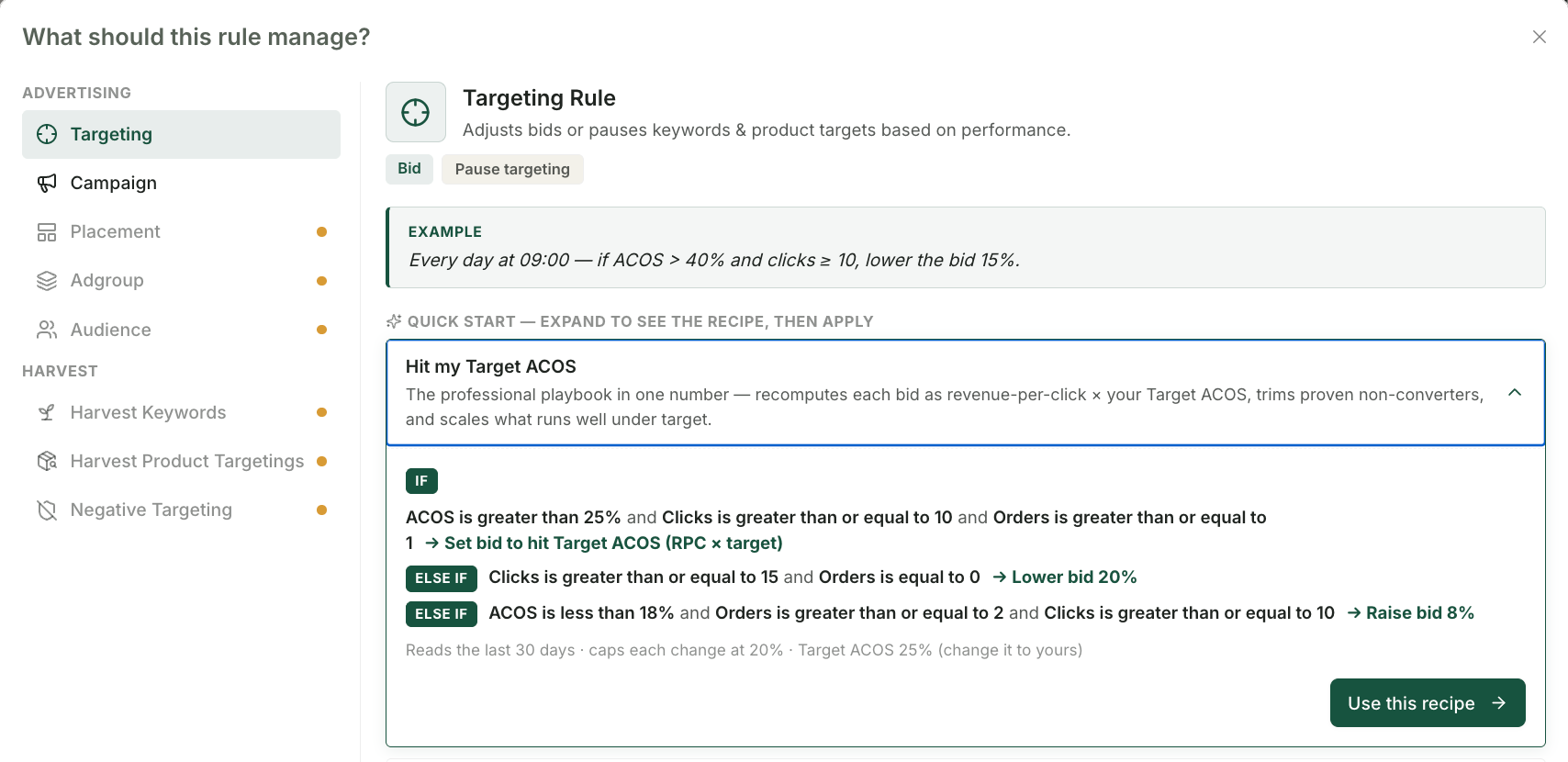1568x762 pixels.
Task: Select the Negative Targeting option
Action: tap(181, 510)
